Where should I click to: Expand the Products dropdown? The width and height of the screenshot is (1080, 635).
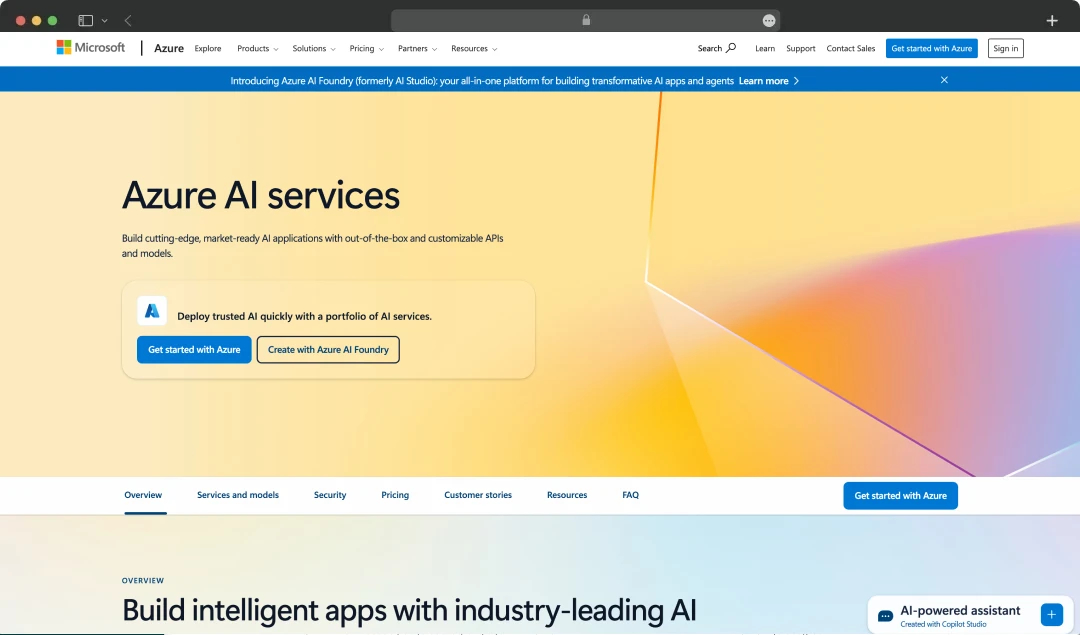(x=257, y=48)
